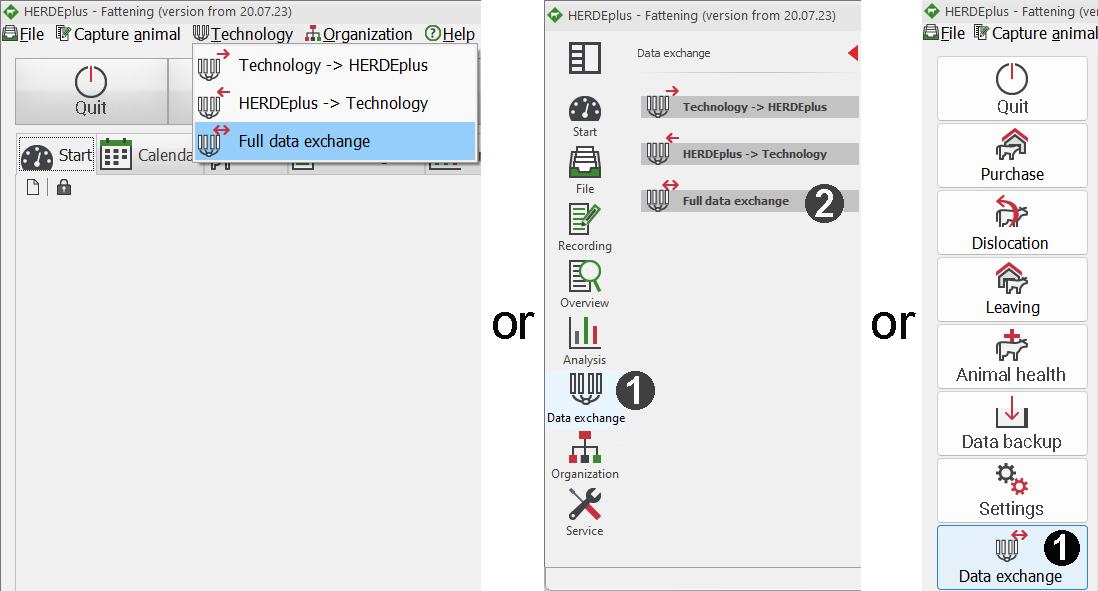Click the blank document icon beside the padlock

click(x=33, y=187)
